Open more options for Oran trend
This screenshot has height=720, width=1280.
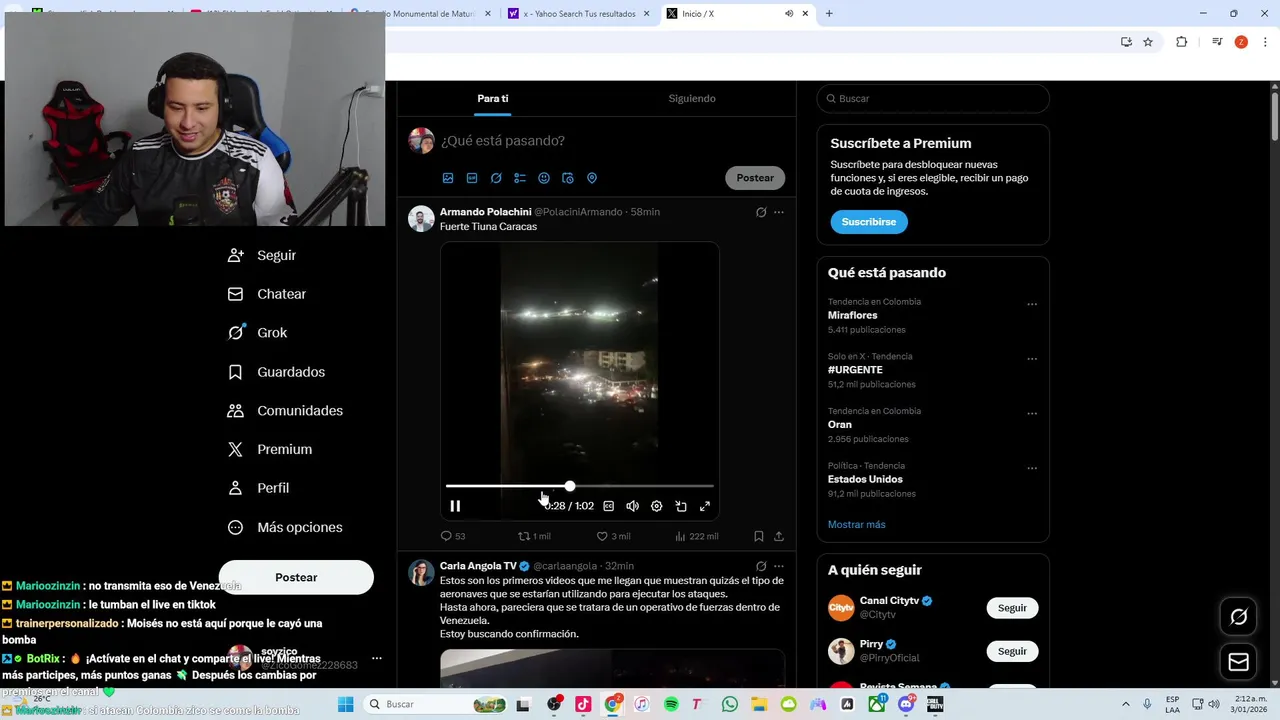tap(1032, 413)
